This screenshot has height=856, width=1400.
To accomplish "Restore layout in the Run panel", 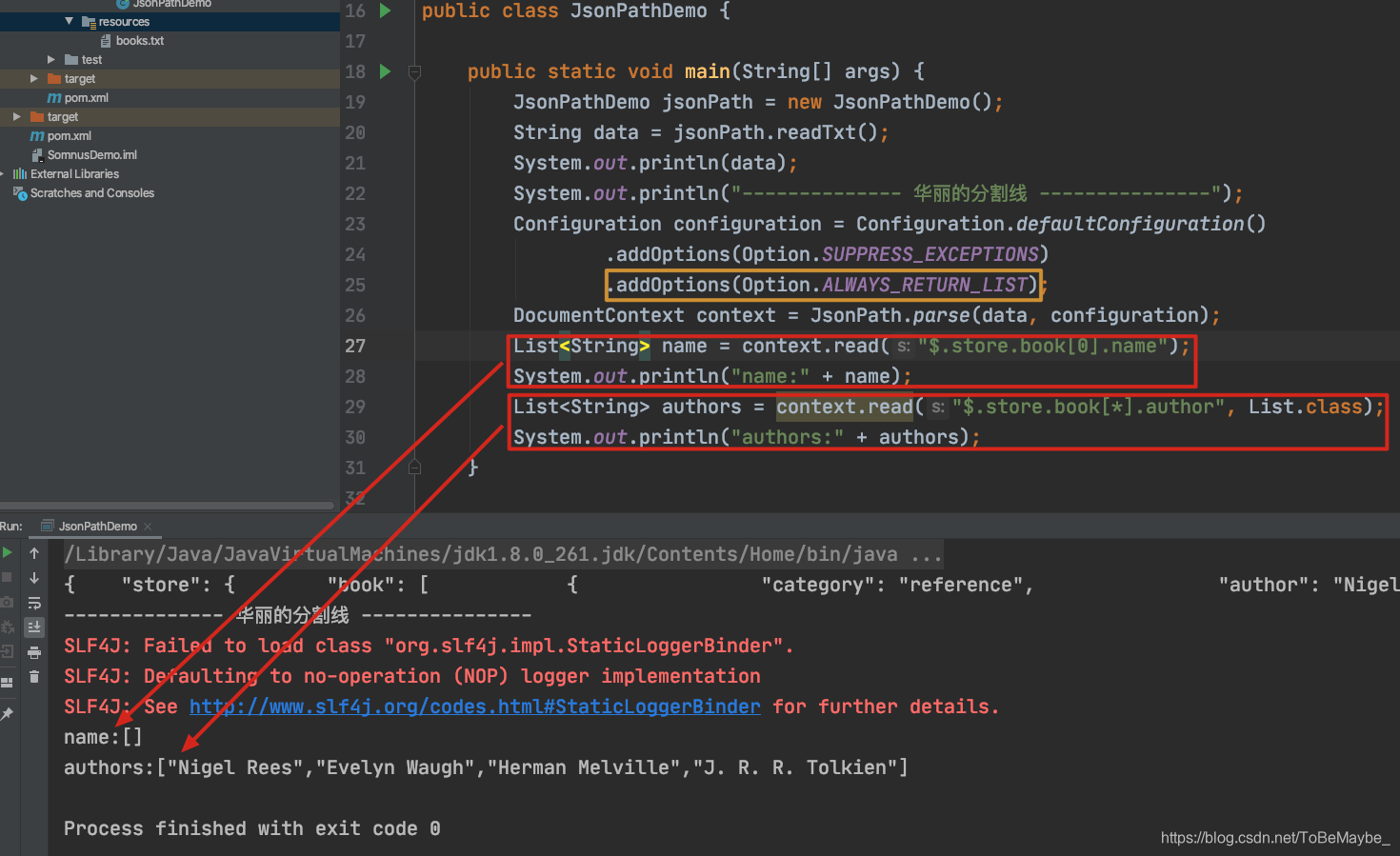I will 7,682.
